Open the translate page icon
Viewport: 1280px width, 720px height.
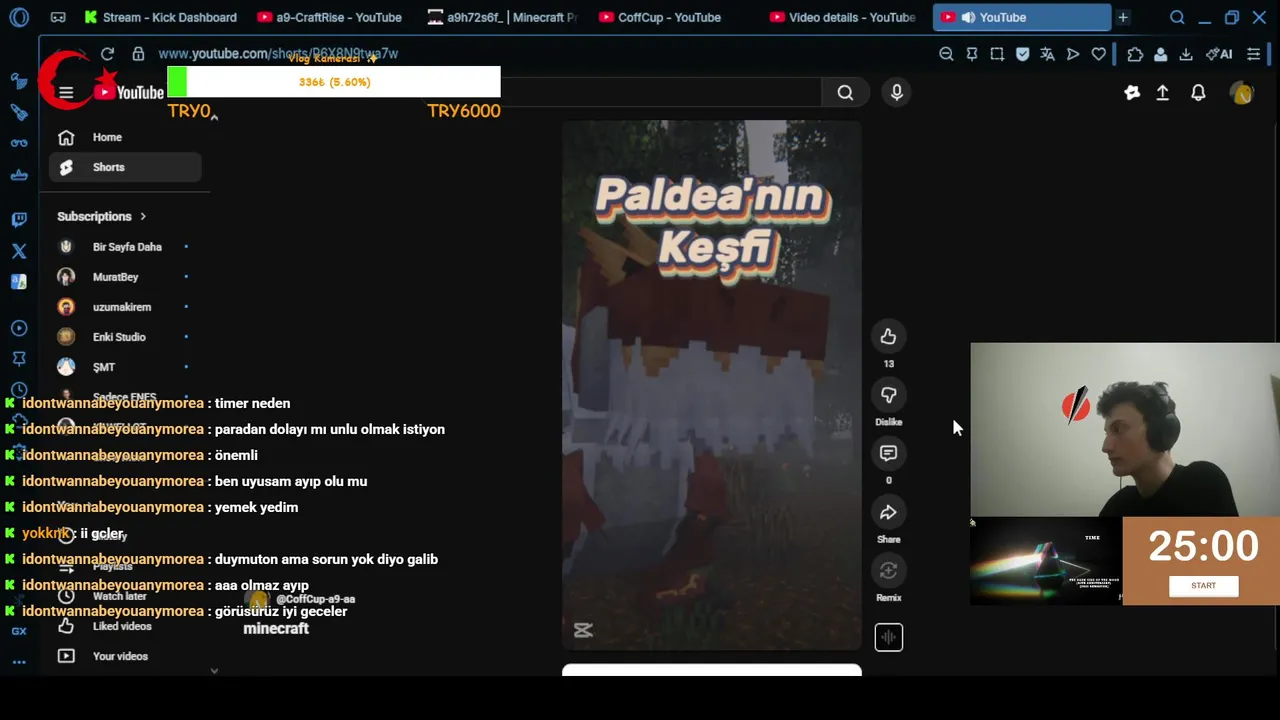point(1047,54)
